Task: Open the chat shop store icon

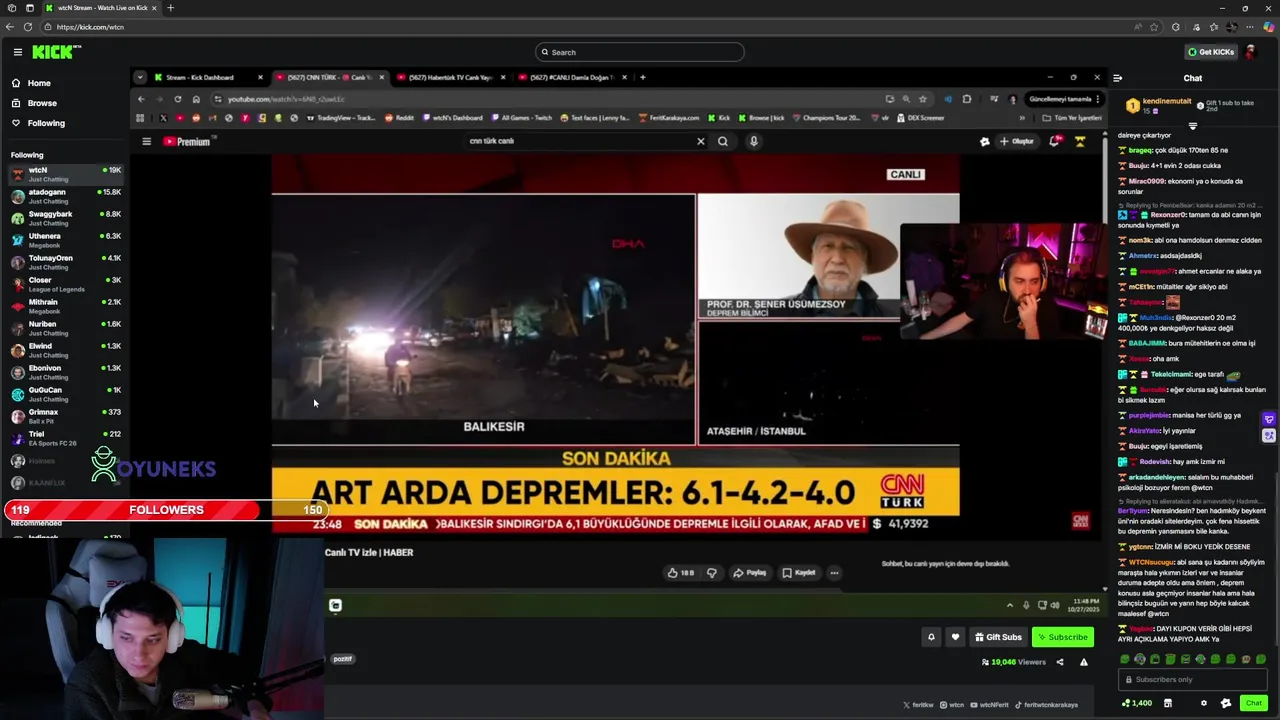Action: (x=1167, y=703)
